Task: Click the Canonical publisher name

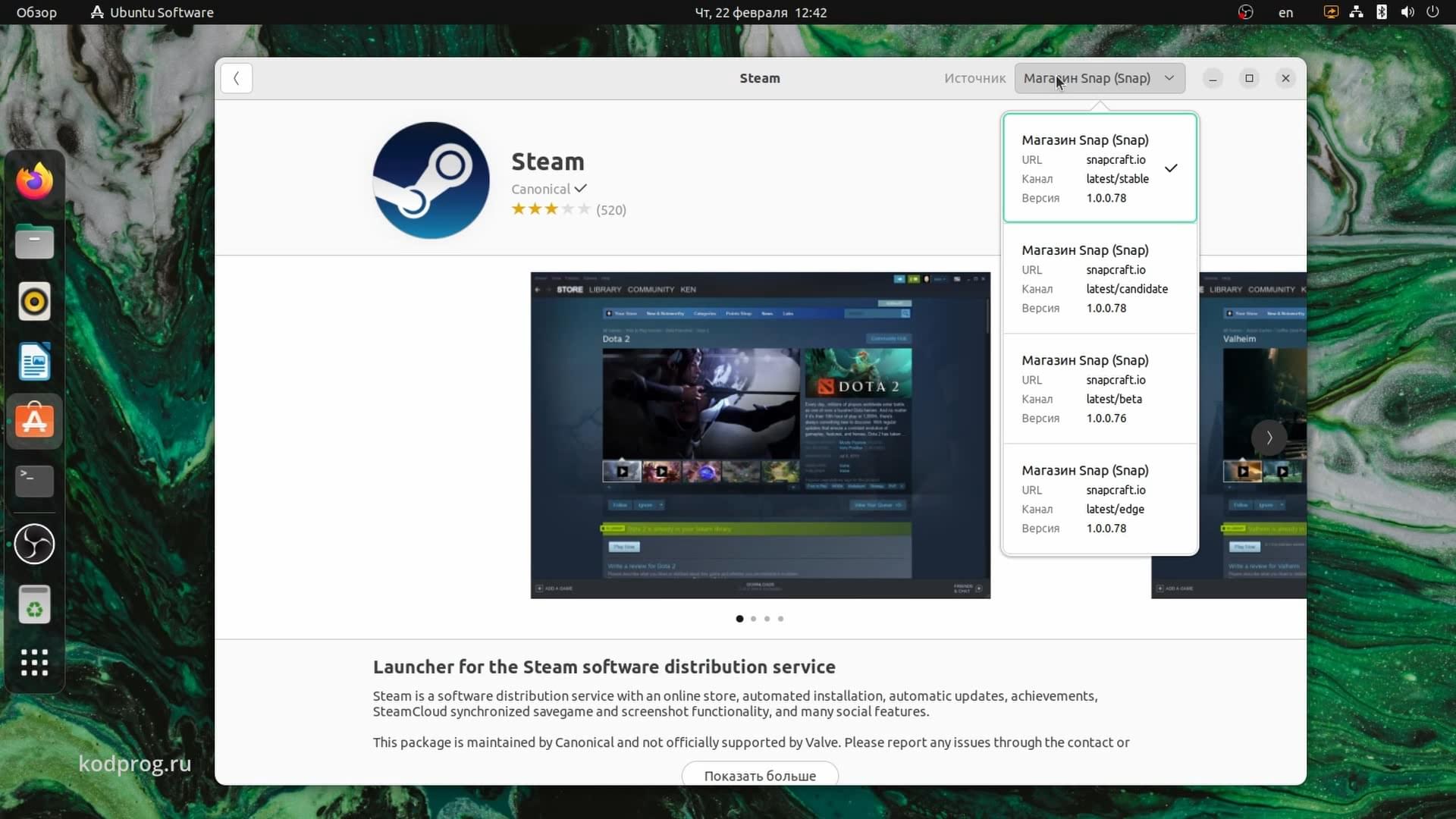Action: (x=541, y=189)
